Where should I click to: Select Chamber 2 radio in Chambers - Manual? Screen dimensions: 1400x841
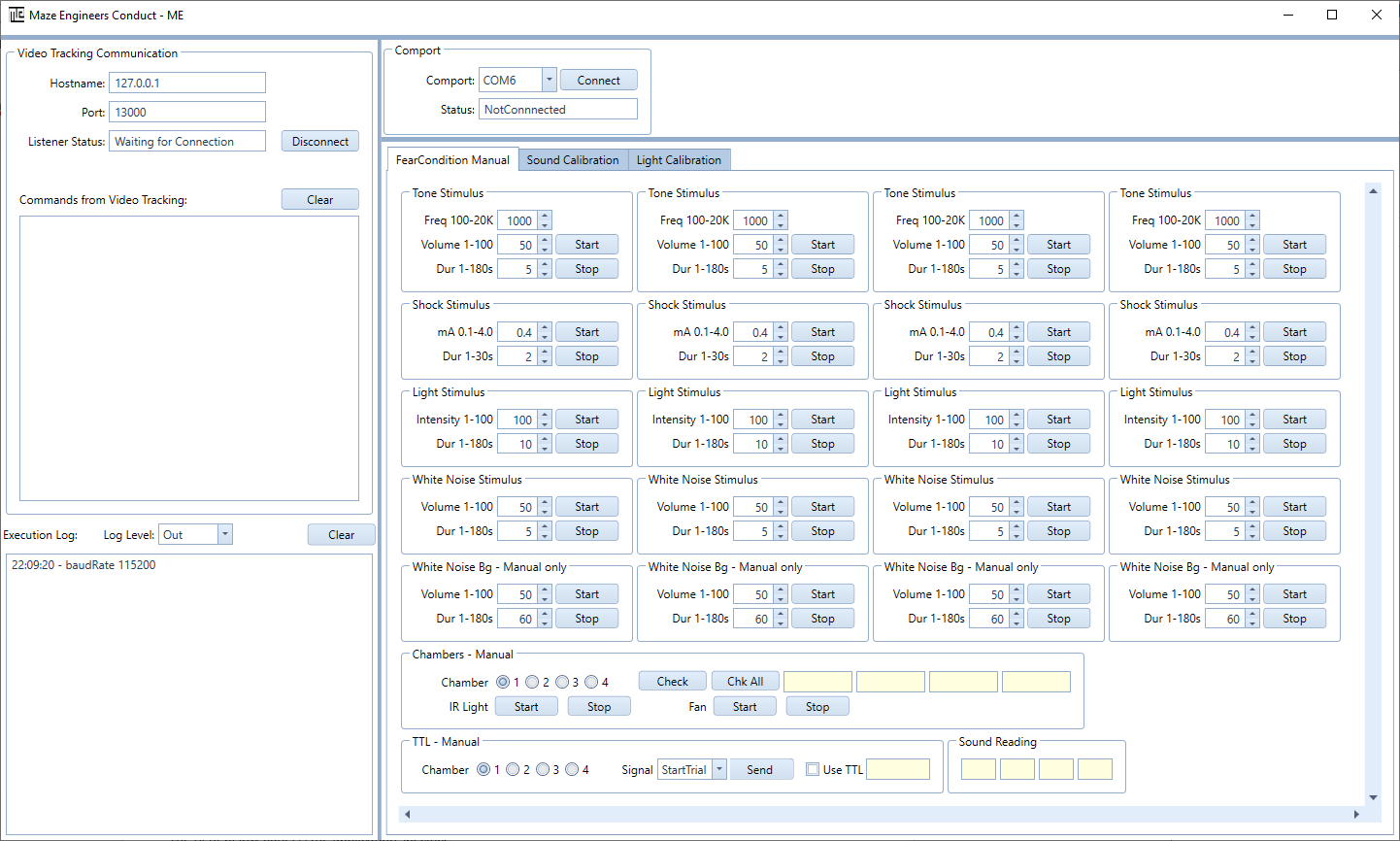[532, 682]
